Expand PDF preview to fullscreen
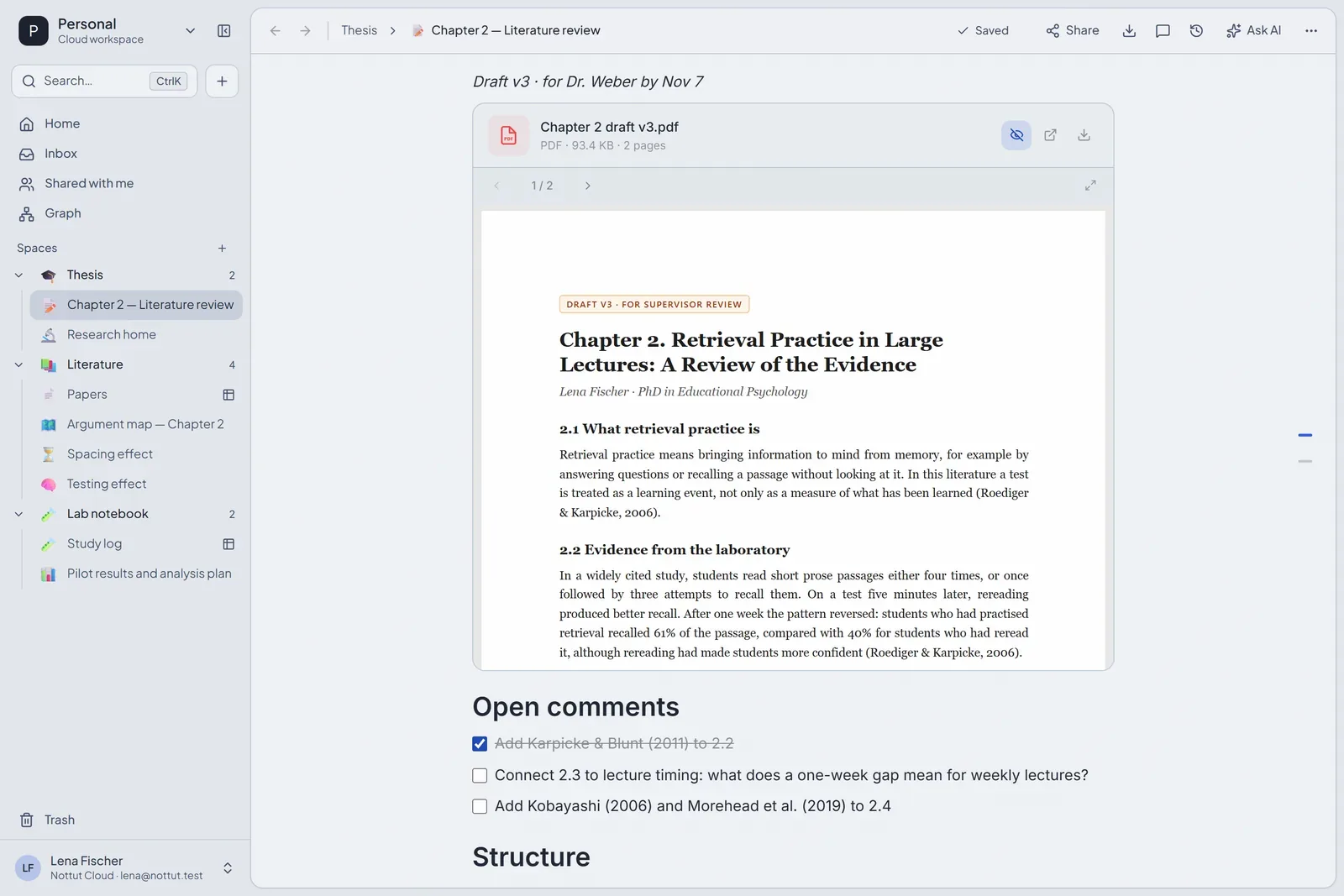 (1090, 186)
